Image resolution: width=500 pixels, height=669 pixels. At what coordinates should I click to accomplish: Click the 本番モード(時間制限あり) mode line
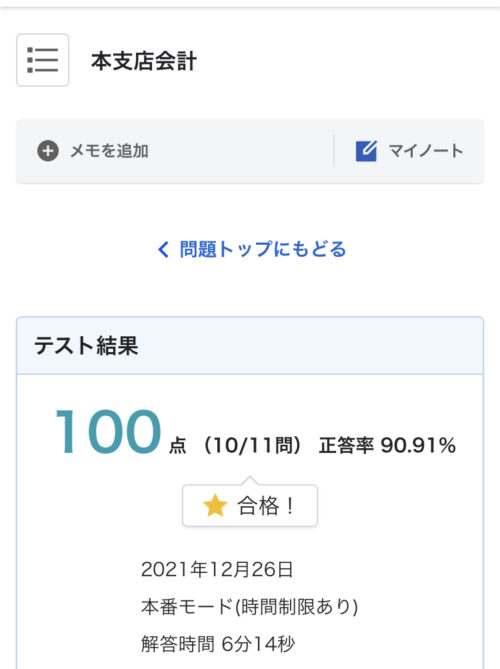click(250, 607)
